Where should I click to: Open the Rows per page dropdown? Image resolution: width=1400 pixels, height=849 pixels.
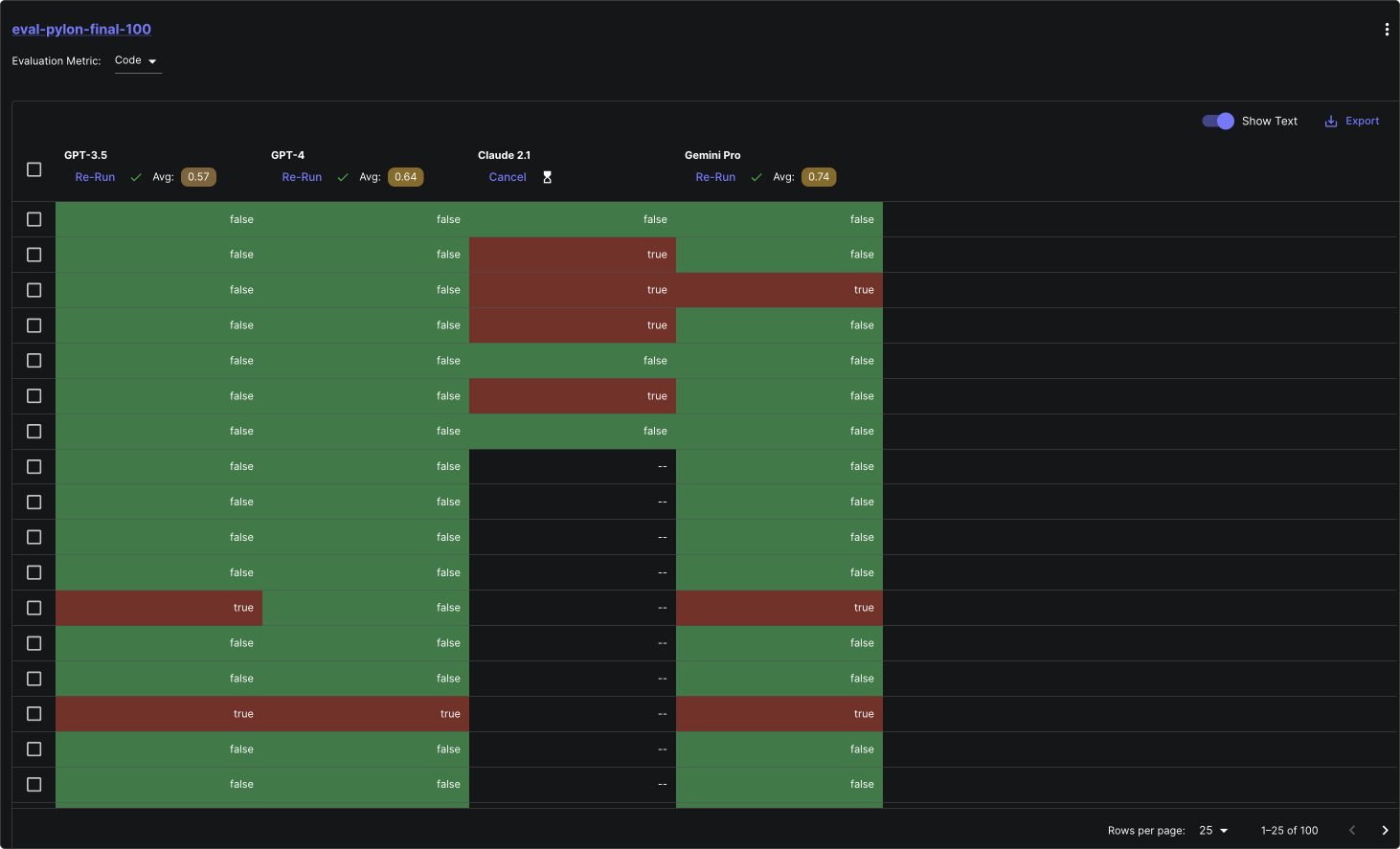pos(1214,830)
